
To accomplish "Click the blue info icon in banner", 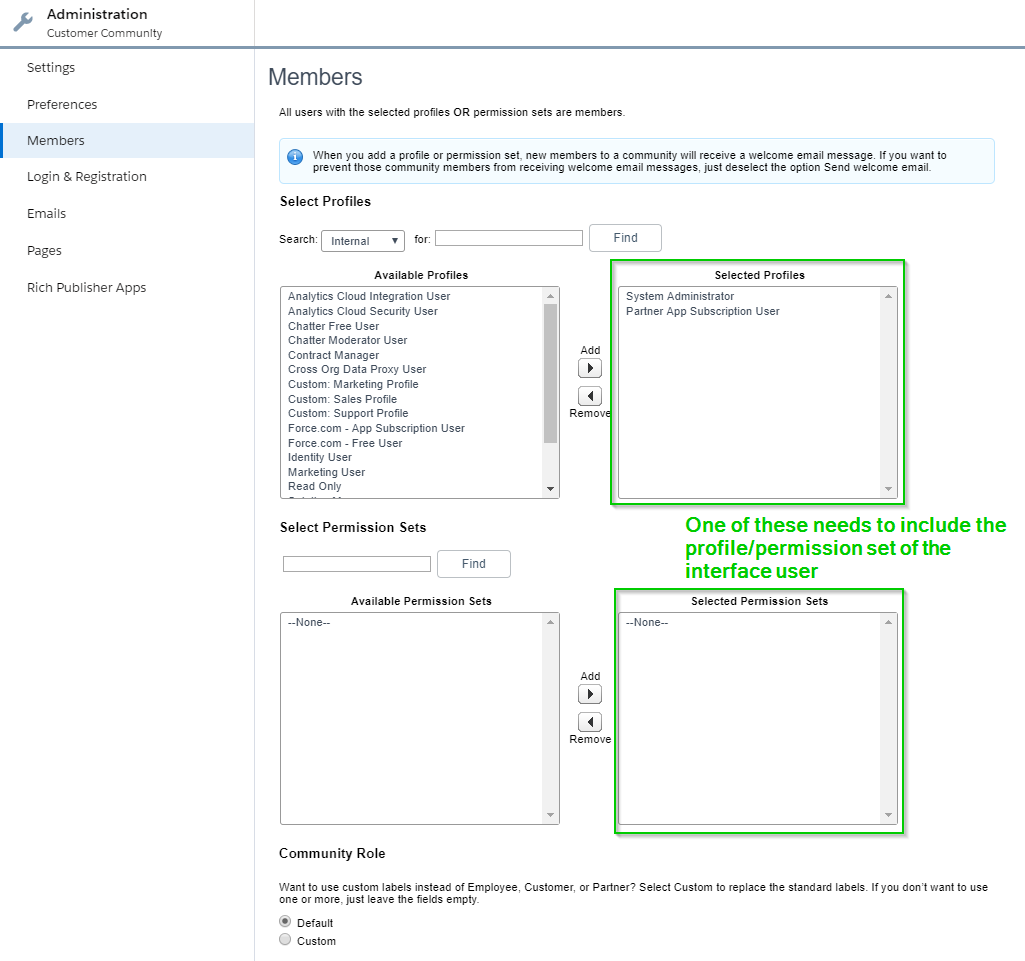I will [295, 157].
